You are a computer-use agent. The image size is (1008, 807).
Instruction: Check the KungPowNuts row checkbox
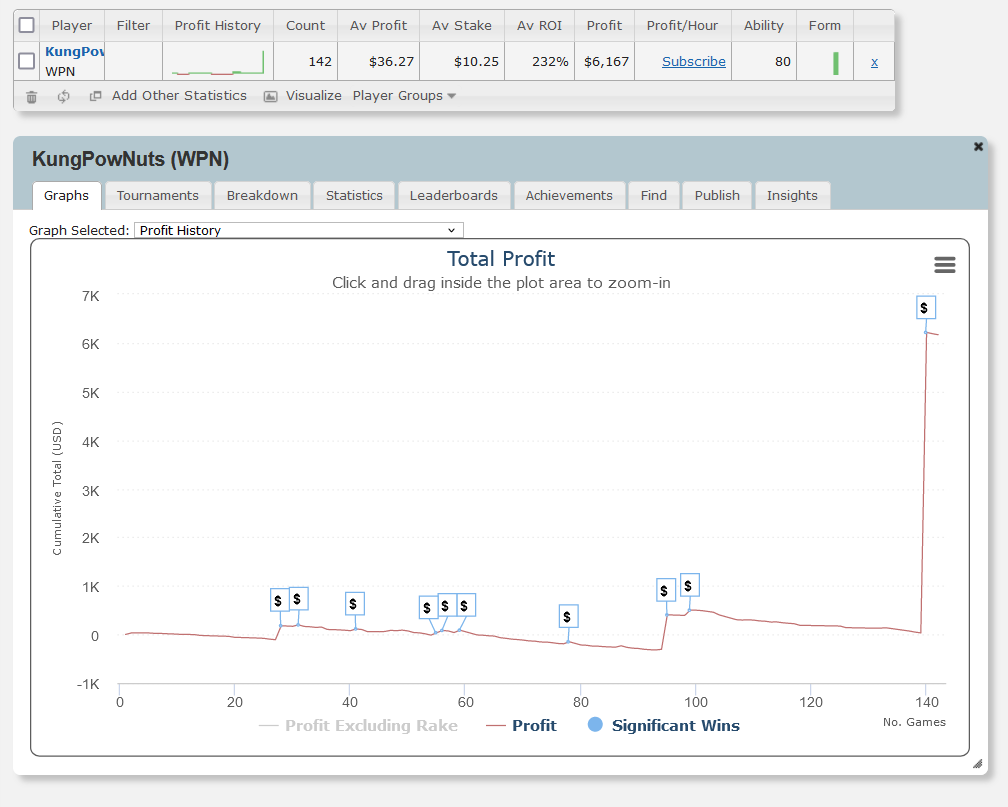pos(27,62)
